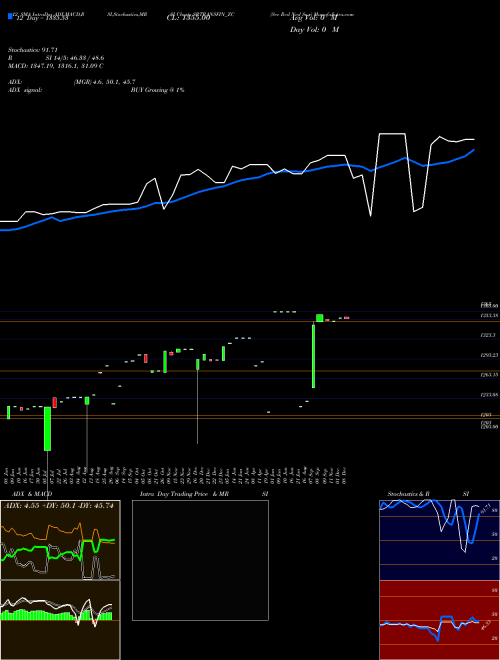Click the tall green candlestick near 07 Sep
This screenshot has height=660, width=500.
[x=313, y=356]
